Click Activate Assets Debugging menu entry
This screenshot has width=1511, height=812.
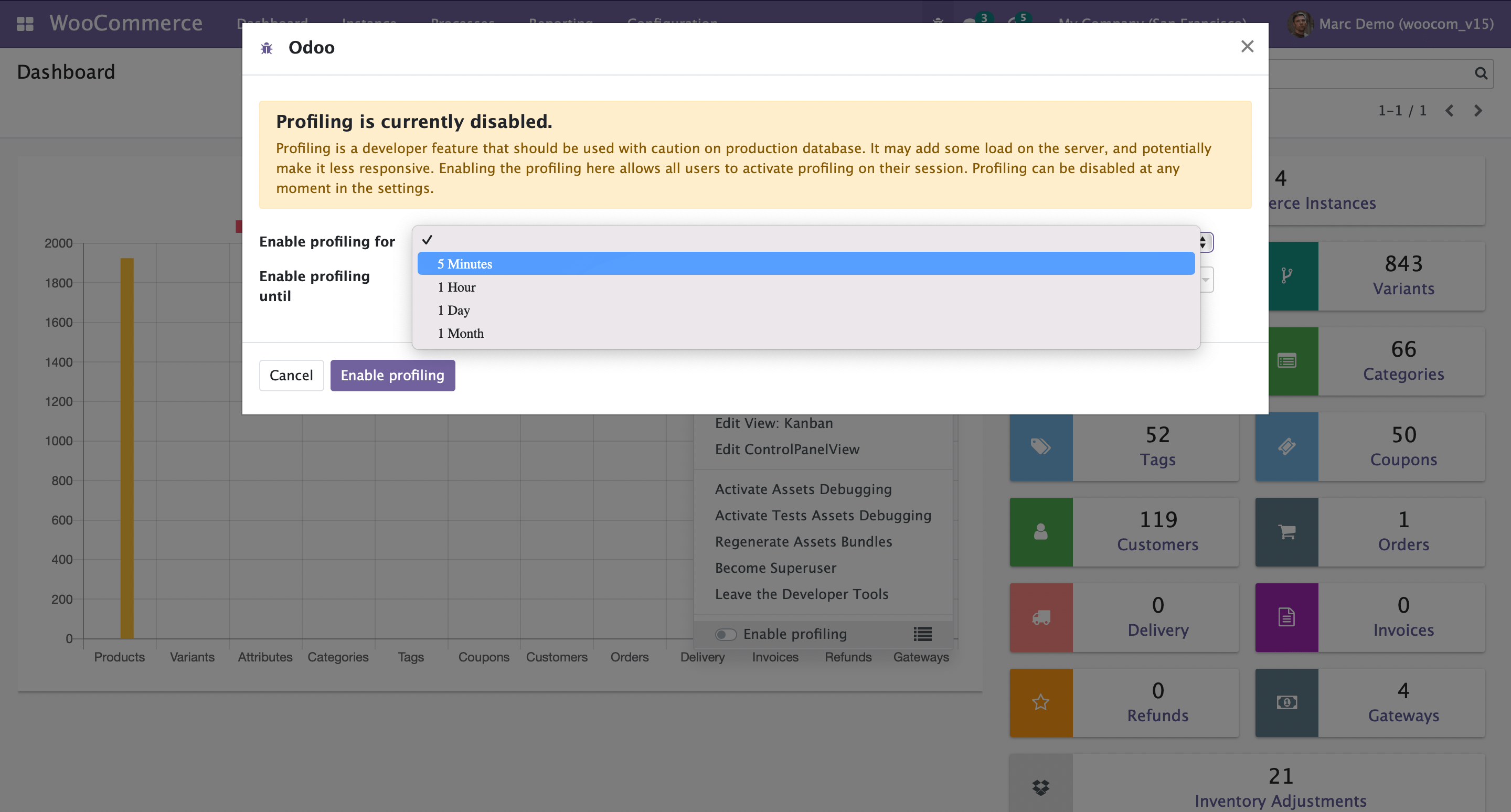[803, 489]
